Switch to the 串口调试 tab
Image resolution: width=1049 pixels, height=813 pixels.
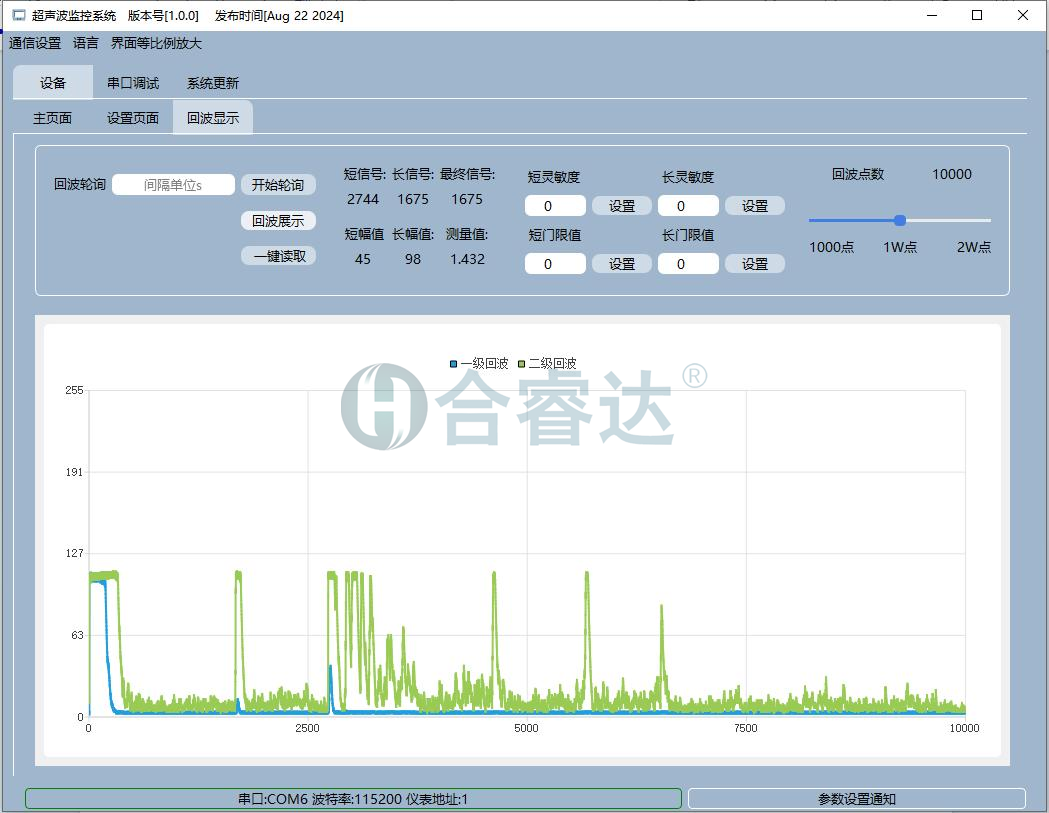coord(134,82)
